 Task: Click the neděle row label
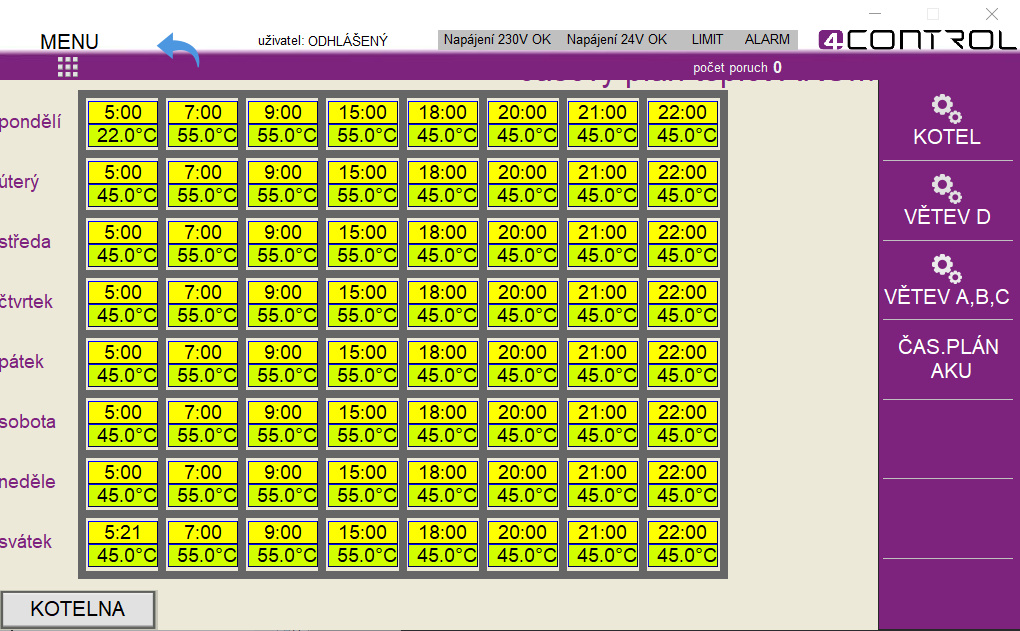[28, 482]
